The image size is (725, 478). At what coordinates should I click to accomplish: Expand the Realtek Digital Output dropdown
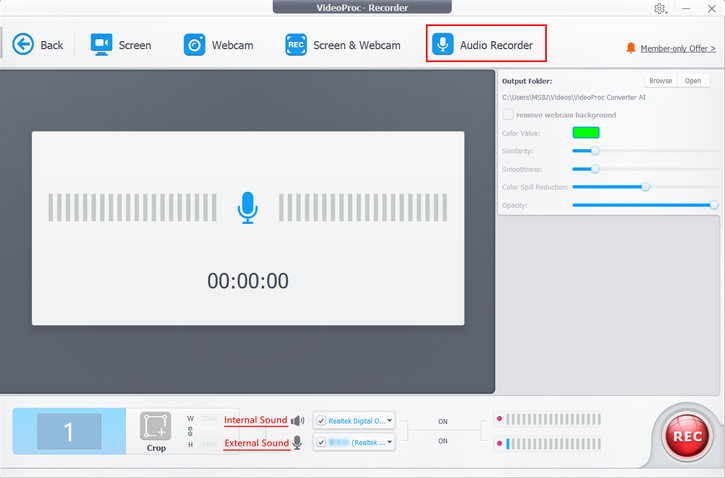click(x=390, y=420)
